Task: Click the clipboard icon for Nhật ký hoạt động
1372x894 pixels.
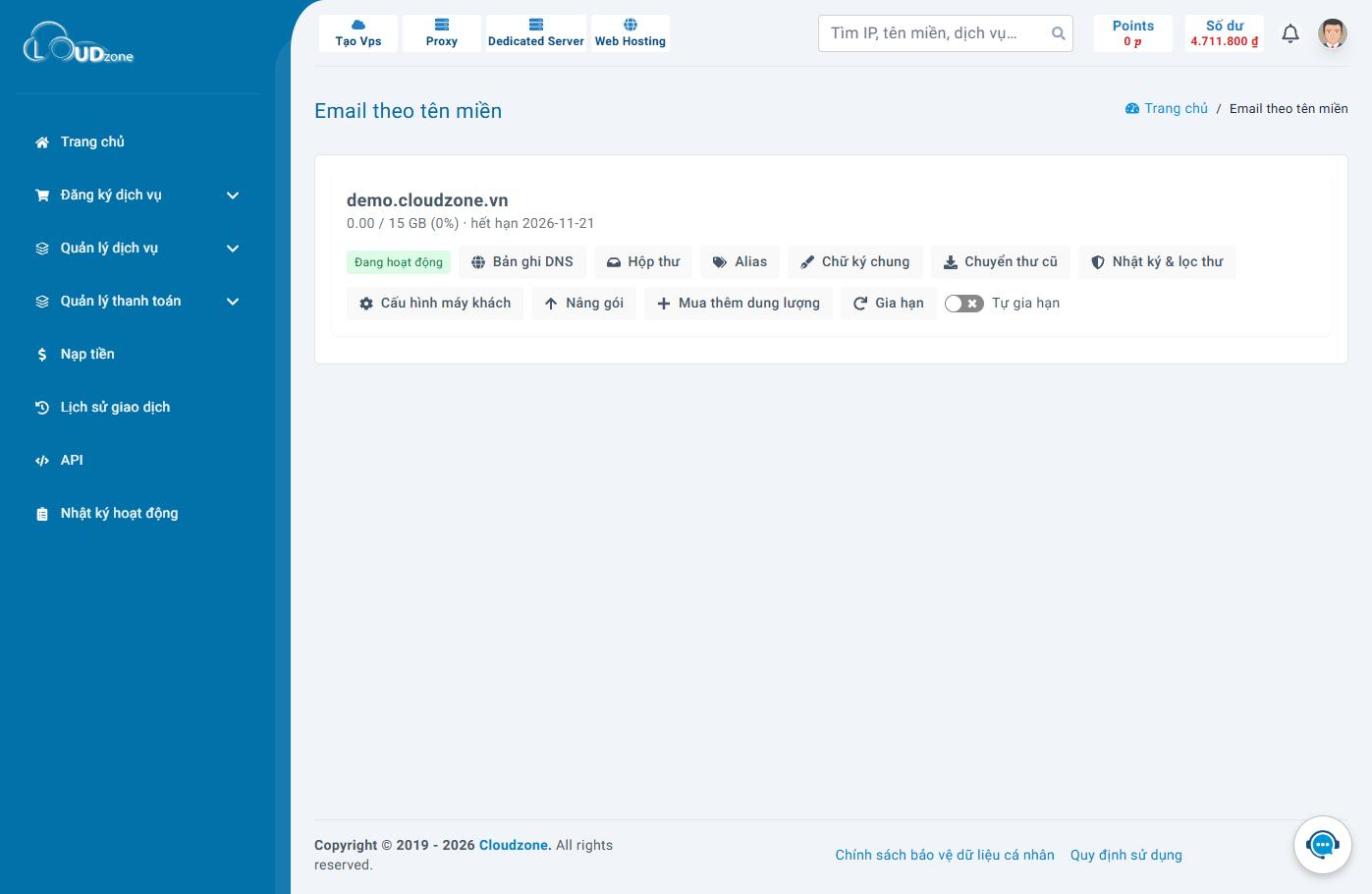Action: coord(42,514)
